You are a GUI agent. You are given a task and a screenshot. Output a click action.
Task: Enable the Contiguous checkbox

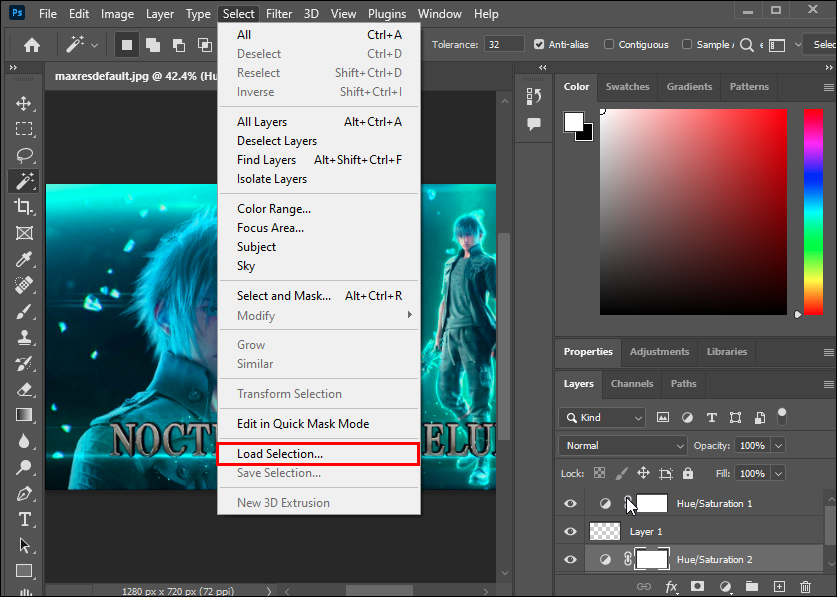tap(607, 44)
